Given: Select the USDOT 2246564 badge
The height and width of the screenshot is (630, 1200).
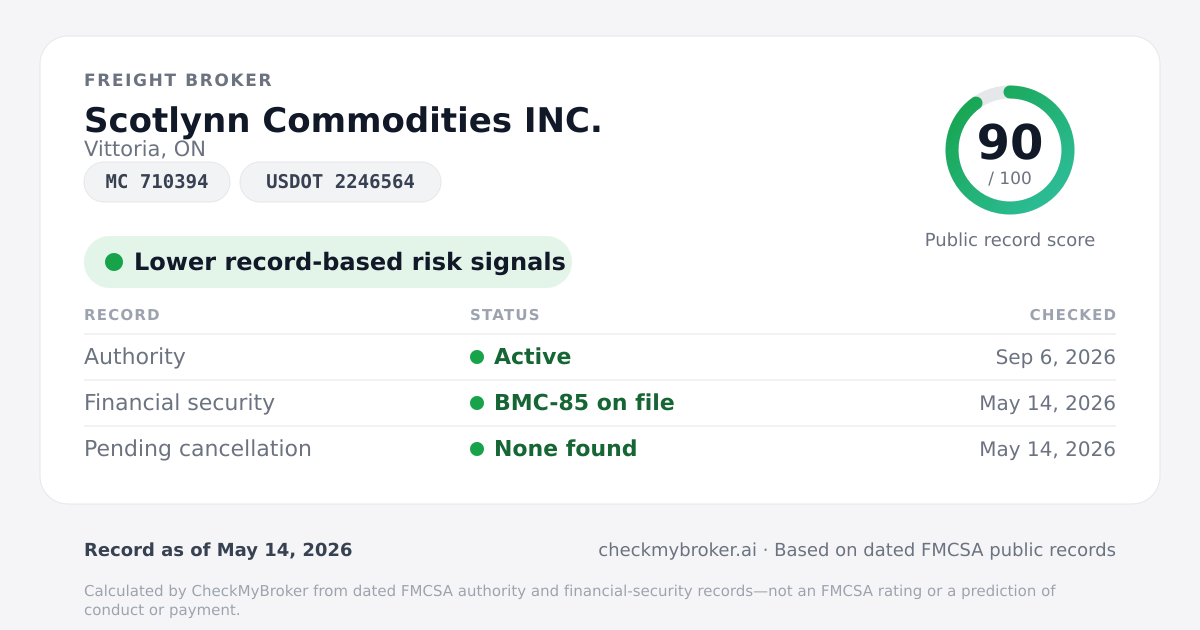Looking at the screenshot, I should [340, 182].
